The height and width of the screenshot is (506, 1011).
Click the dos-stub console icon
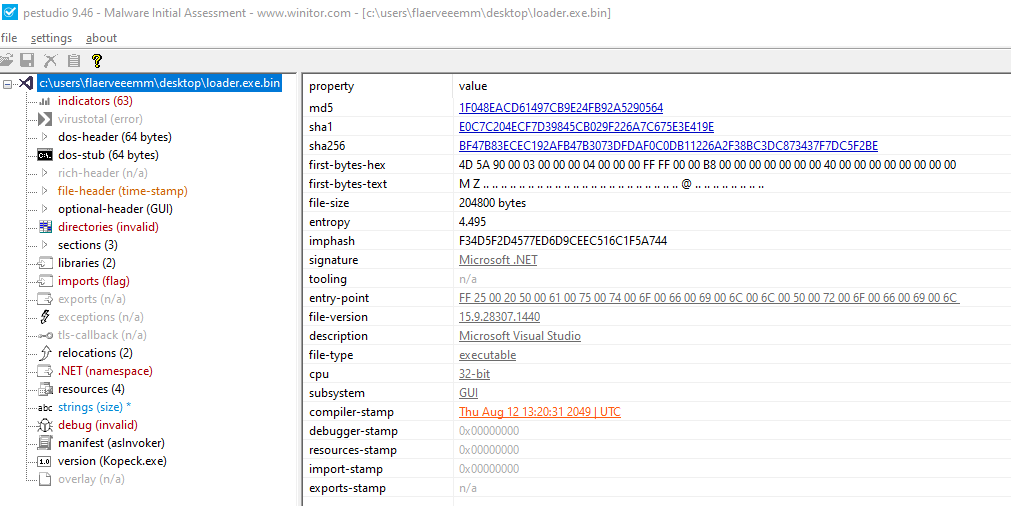(x=45, y=155)
